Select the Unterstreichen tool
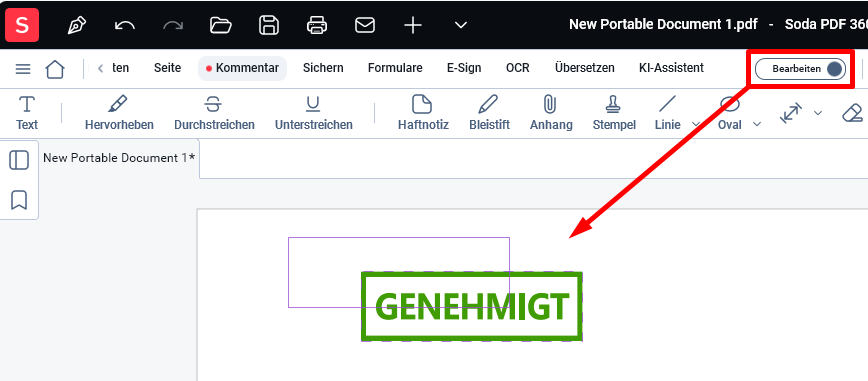 [314, 113]
